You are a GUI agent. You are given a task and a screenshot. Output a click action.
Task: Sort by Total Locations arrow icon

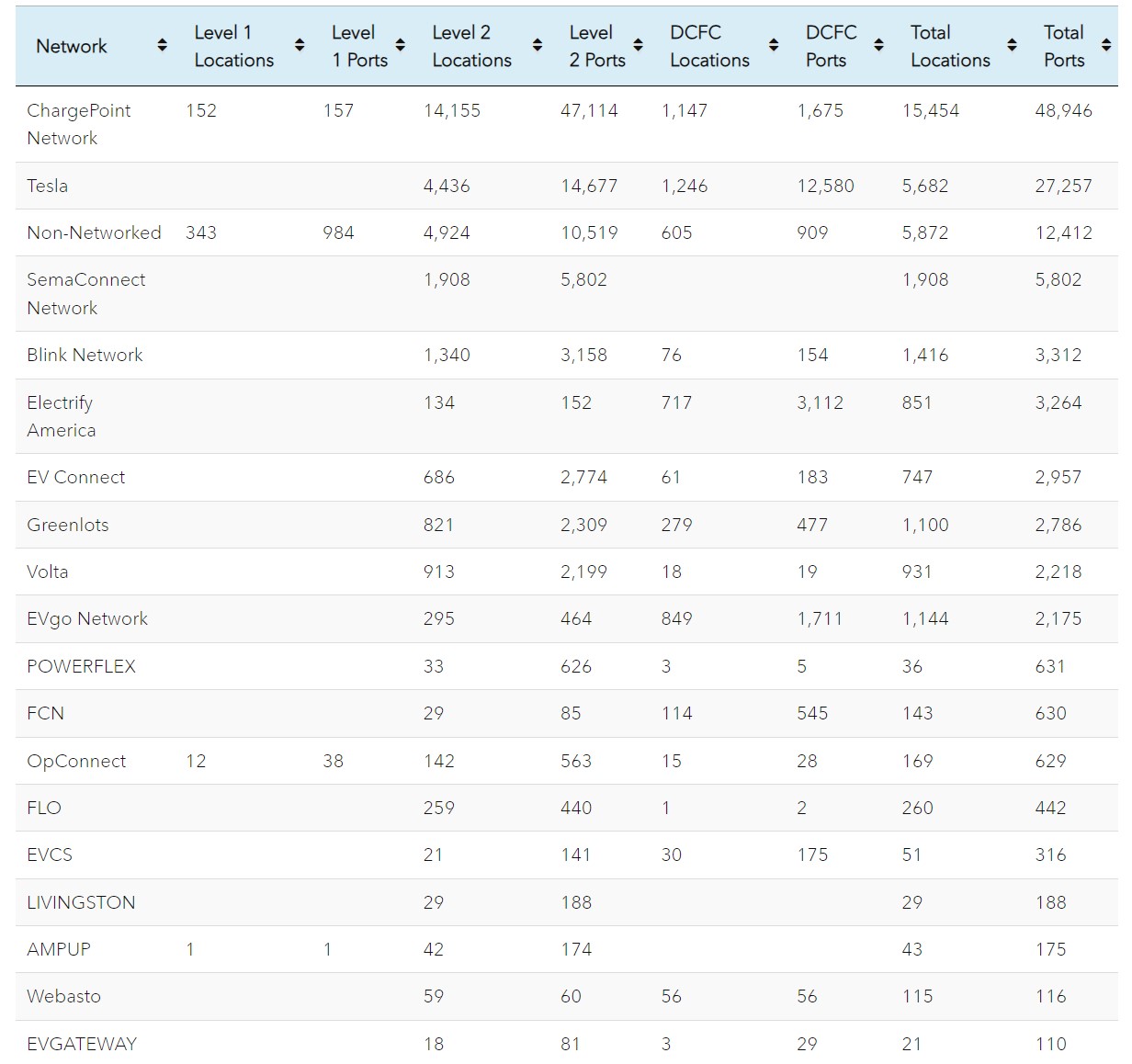click(x=1012, y=46)
